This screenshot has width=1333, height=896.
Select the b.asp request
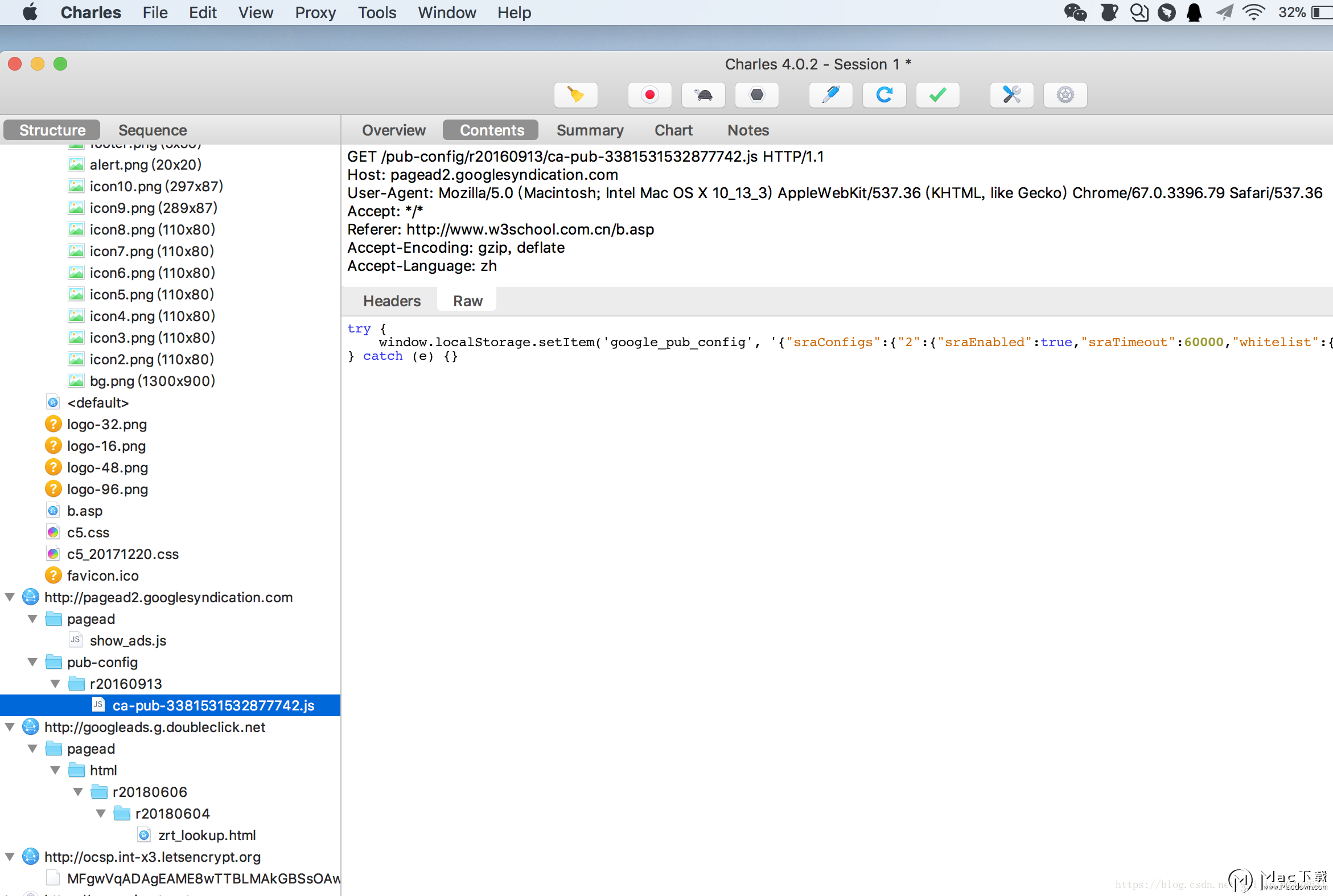pyautogui.click(x=85, y=511)
